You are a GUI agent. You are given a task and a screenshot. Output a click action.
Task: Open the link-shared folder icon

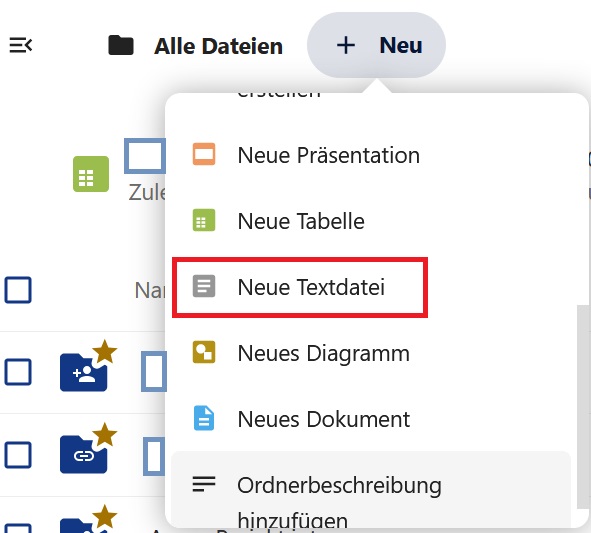click(x=84, y=455)
